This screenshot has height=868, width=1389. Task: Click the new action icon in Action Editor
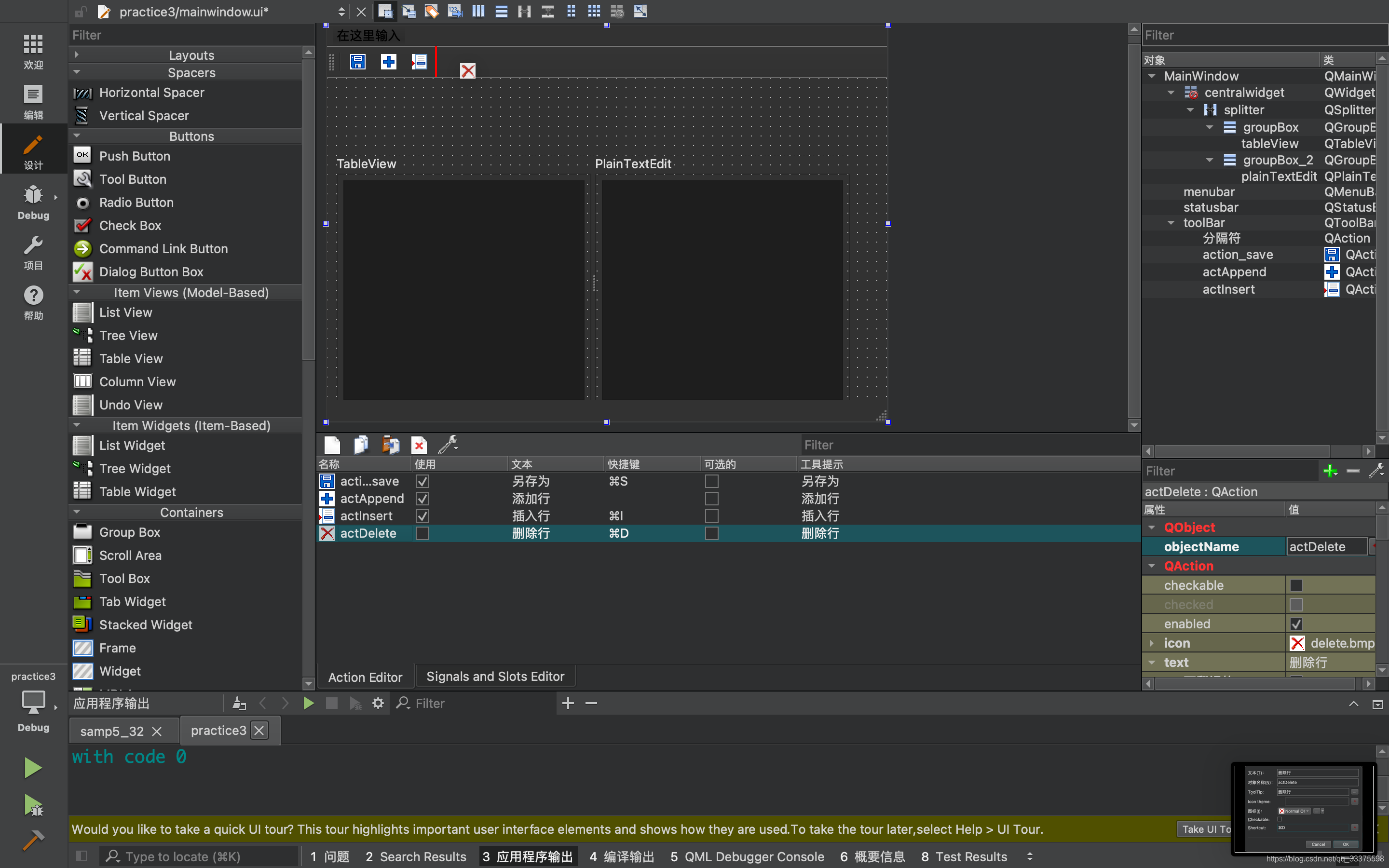pos(332,445)
